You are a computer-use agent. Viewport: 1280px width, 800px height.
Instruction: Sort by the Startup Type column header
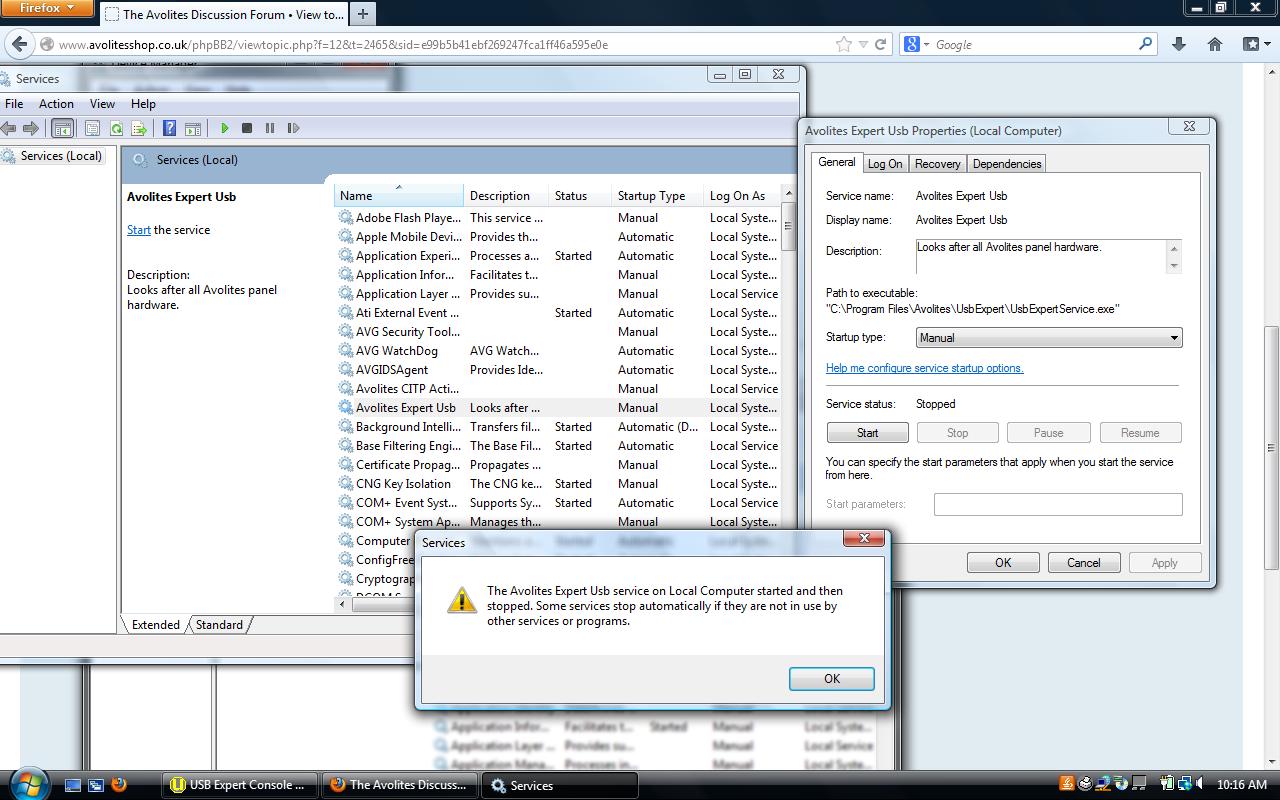657,196
